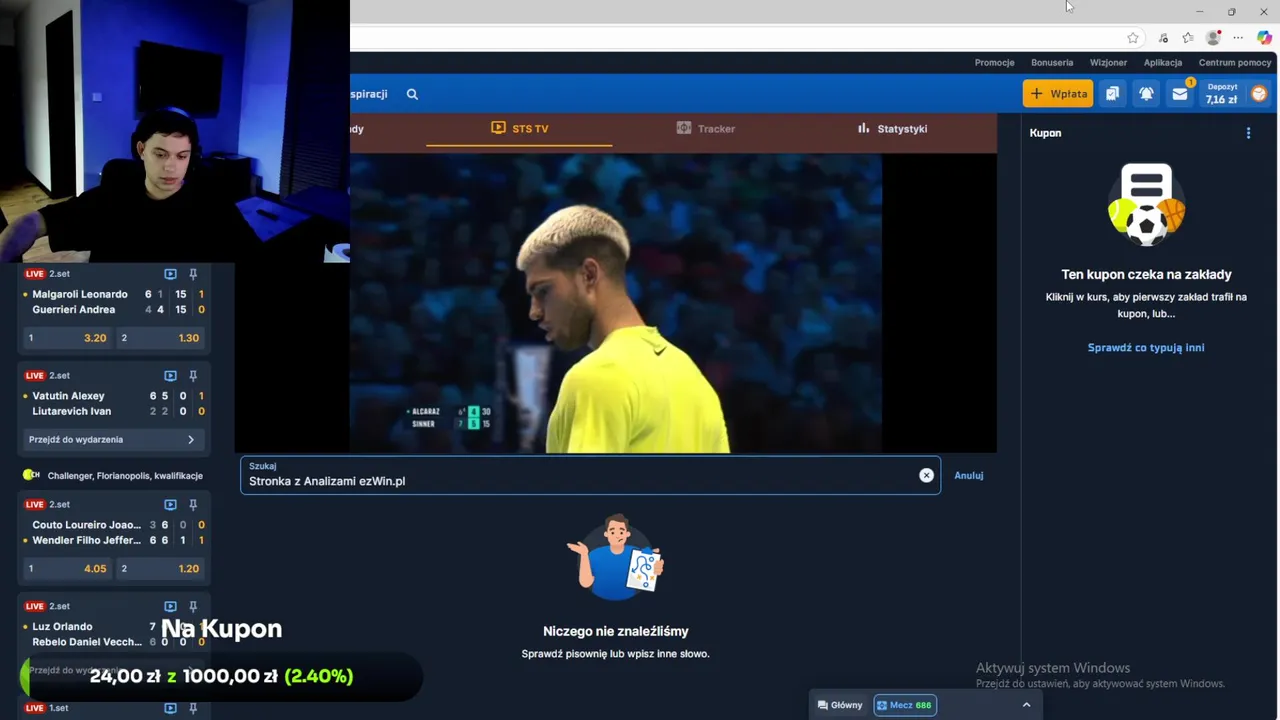1280x720 pixels.
Task: Open the Copilot icon in browser
Action: tap(1265, 38)
